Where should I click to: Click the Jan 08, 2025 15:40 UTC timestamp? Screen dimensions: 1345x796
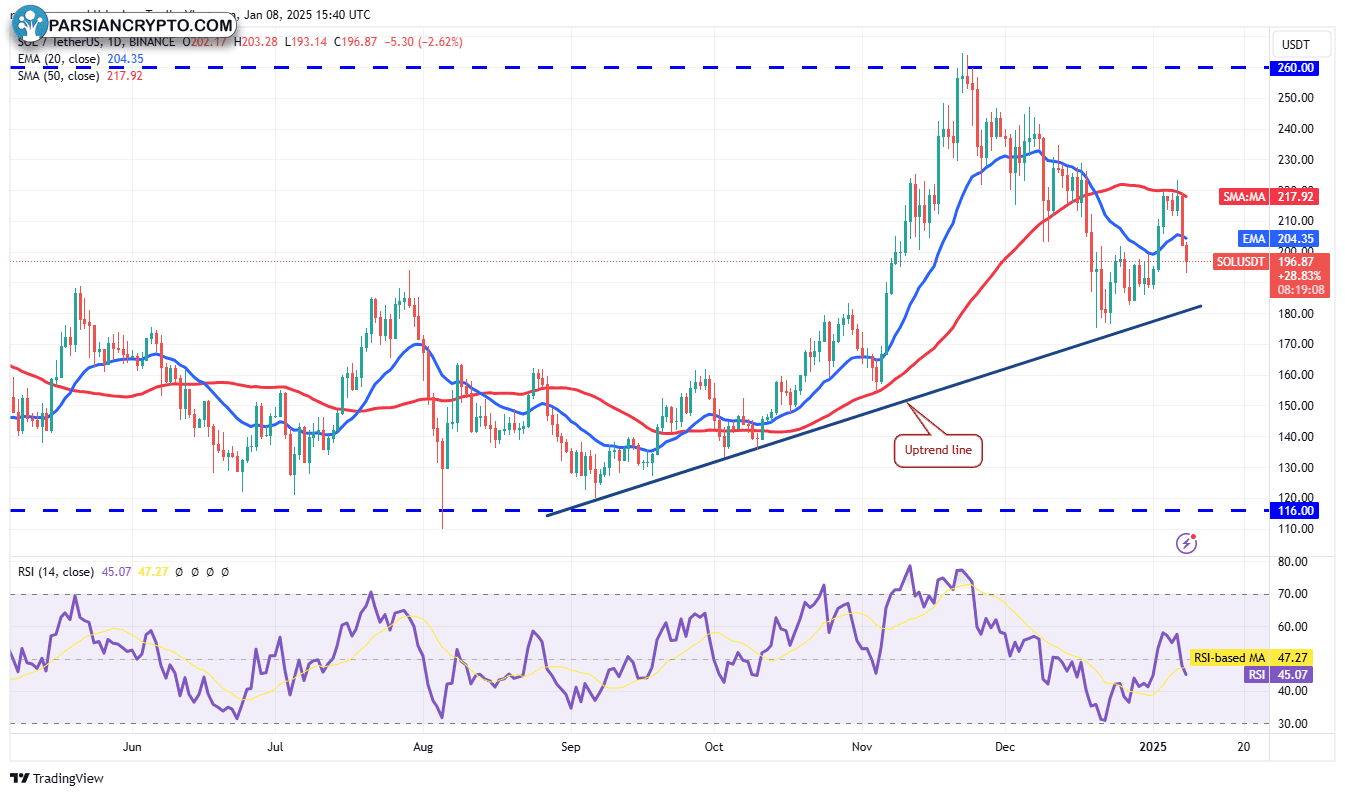point(307,15)
